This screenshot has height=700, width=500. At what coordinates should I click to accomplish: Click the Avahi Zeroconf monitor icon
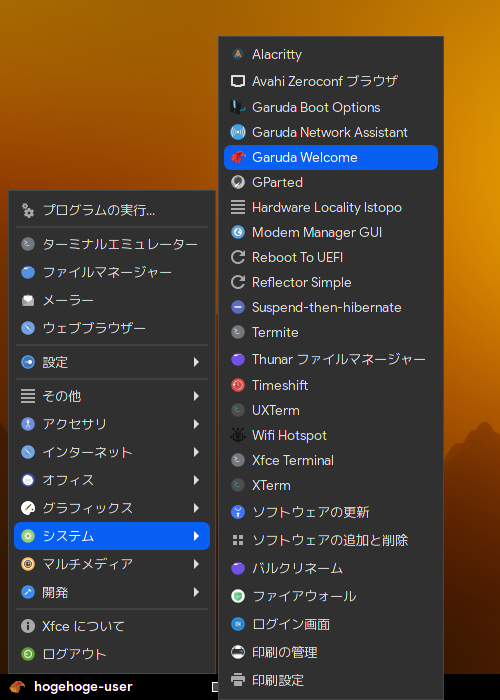pos(238,81)
